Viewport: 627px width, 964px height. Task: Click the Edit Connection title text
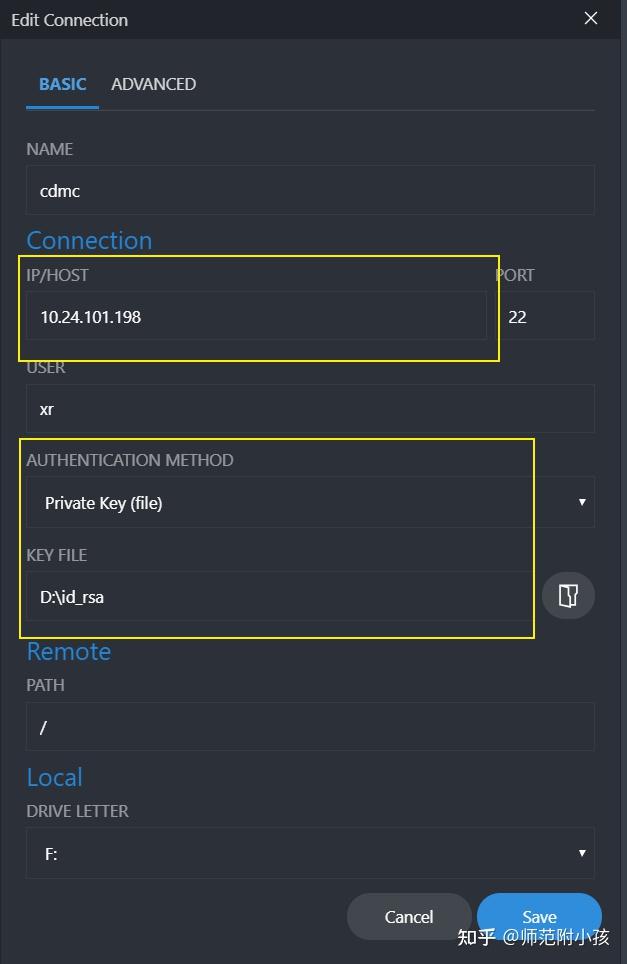[69, 19]
